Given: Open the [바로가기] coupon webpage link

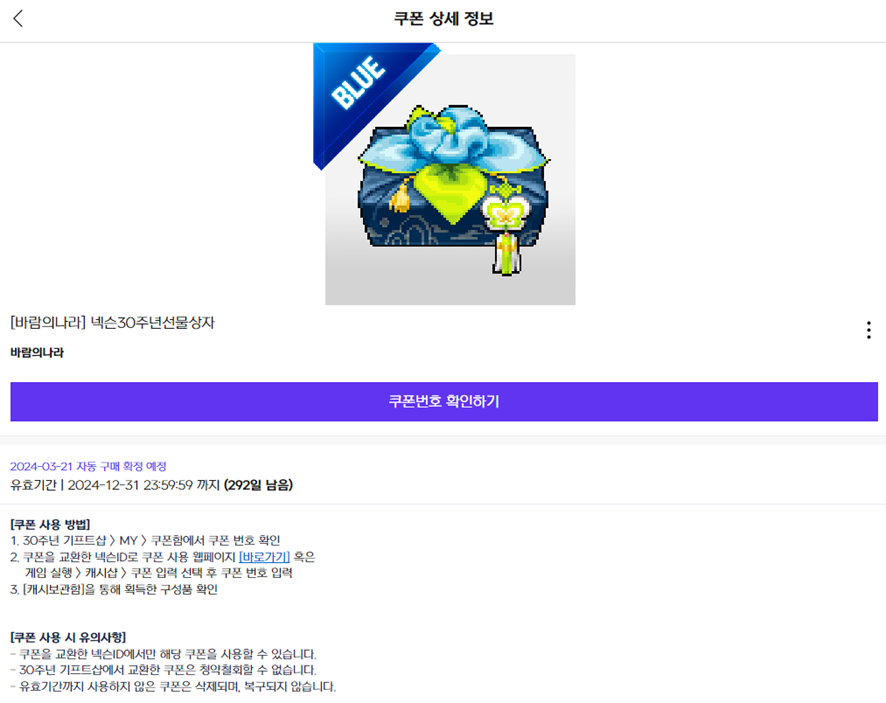Looking at the screenshot, I should (x=264, y=557).
